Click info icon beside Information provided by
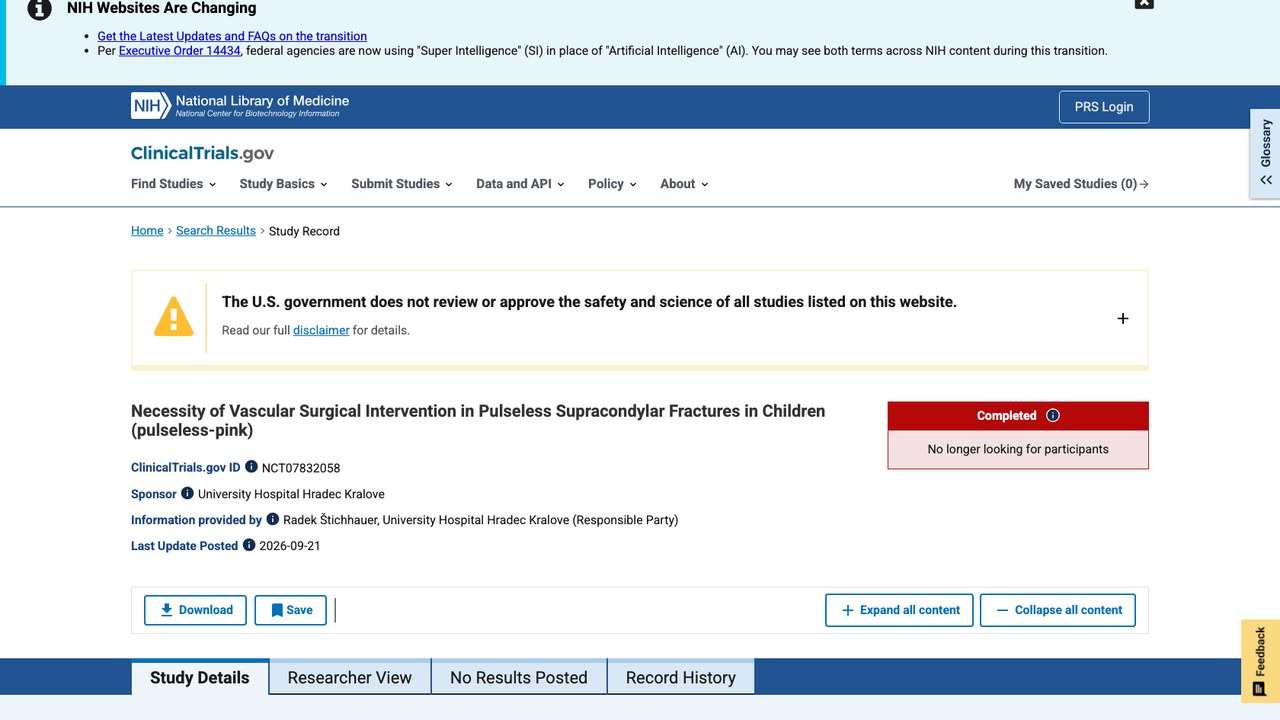Viewport: 1280px width, 720px height. (272, 519)
